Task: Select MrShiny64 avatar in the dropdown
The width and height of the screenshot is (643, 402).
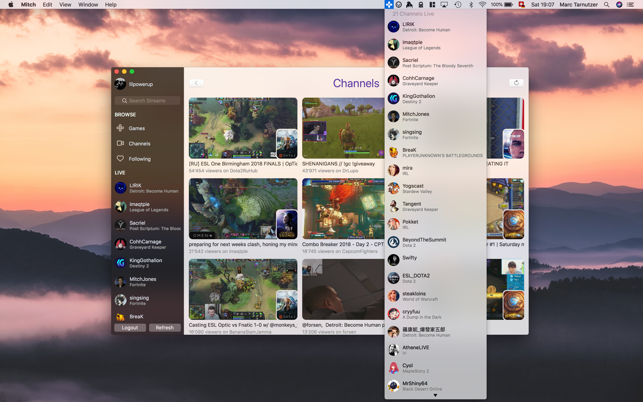Action: coord(393,386)
